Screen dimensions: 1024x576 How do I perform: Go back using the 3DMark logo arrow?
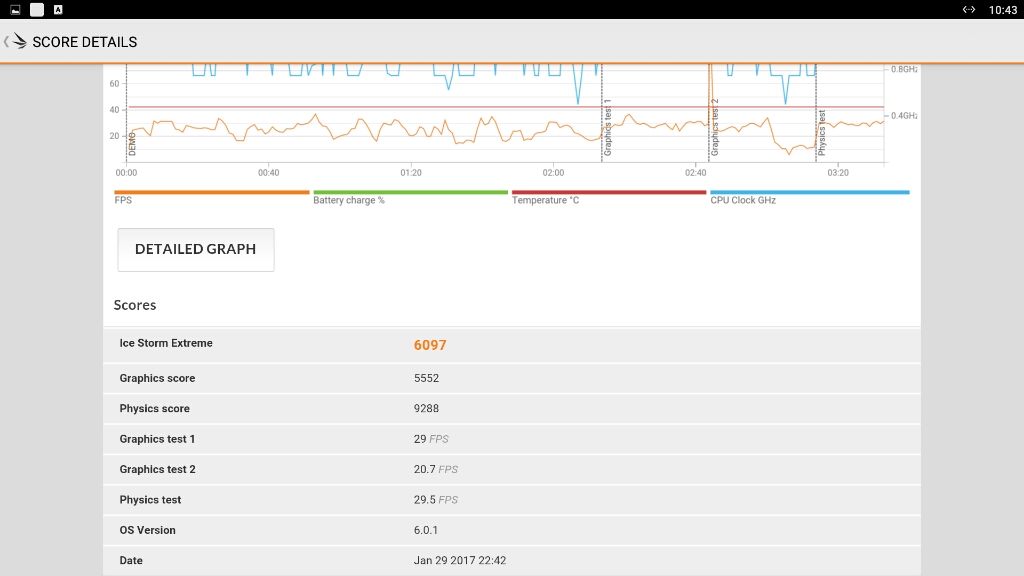15,42
